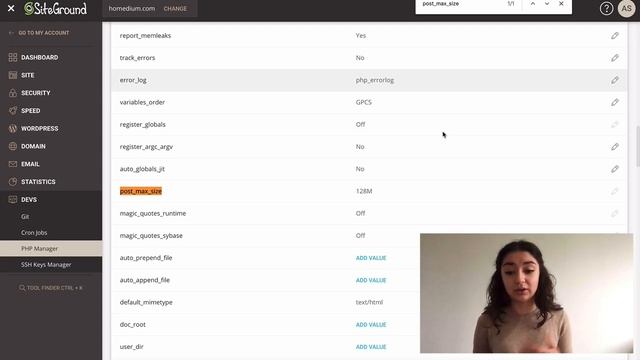The image size is (640, 360).
Task: Click the greyed magic_quotes_runtime pencil icon
Action: (615, 213)
